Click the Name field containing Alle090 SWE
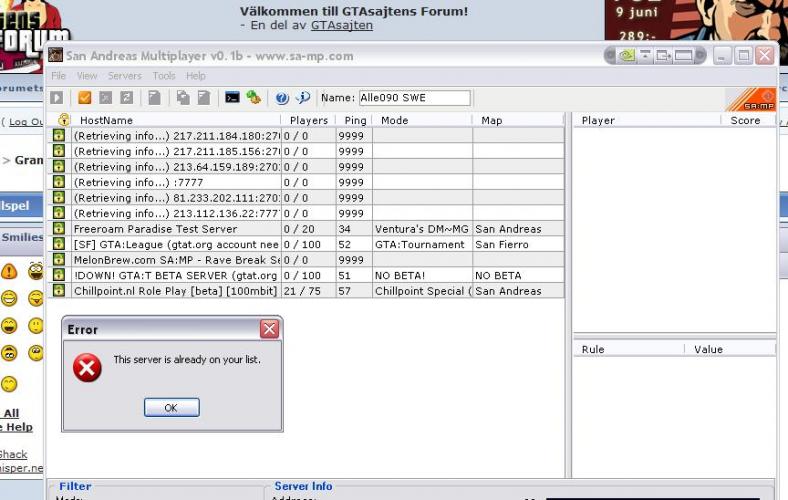 [x=415, y=98]
